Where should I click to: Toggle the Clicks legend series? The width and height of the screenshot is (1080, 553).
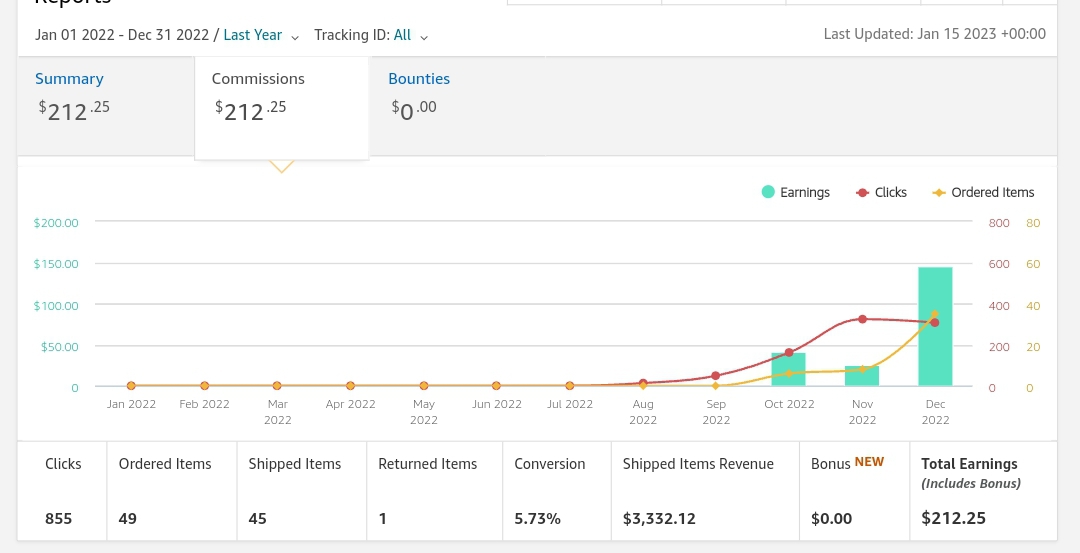(x=881, y=192)
